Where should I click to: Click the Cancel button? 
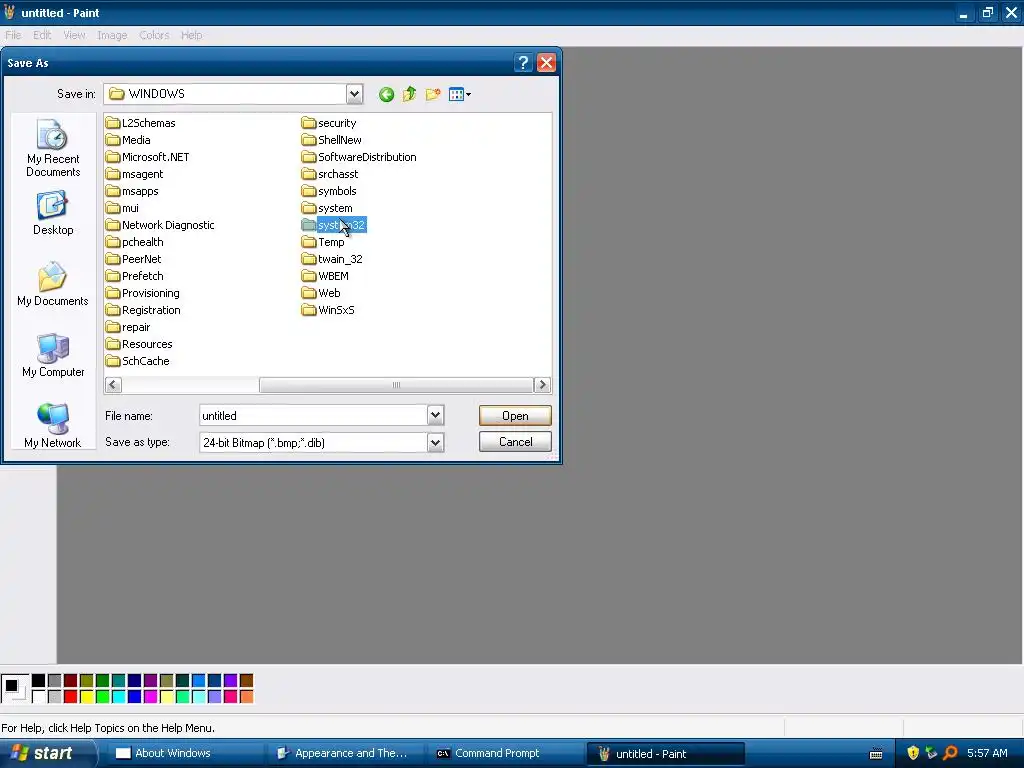point(515,442)
